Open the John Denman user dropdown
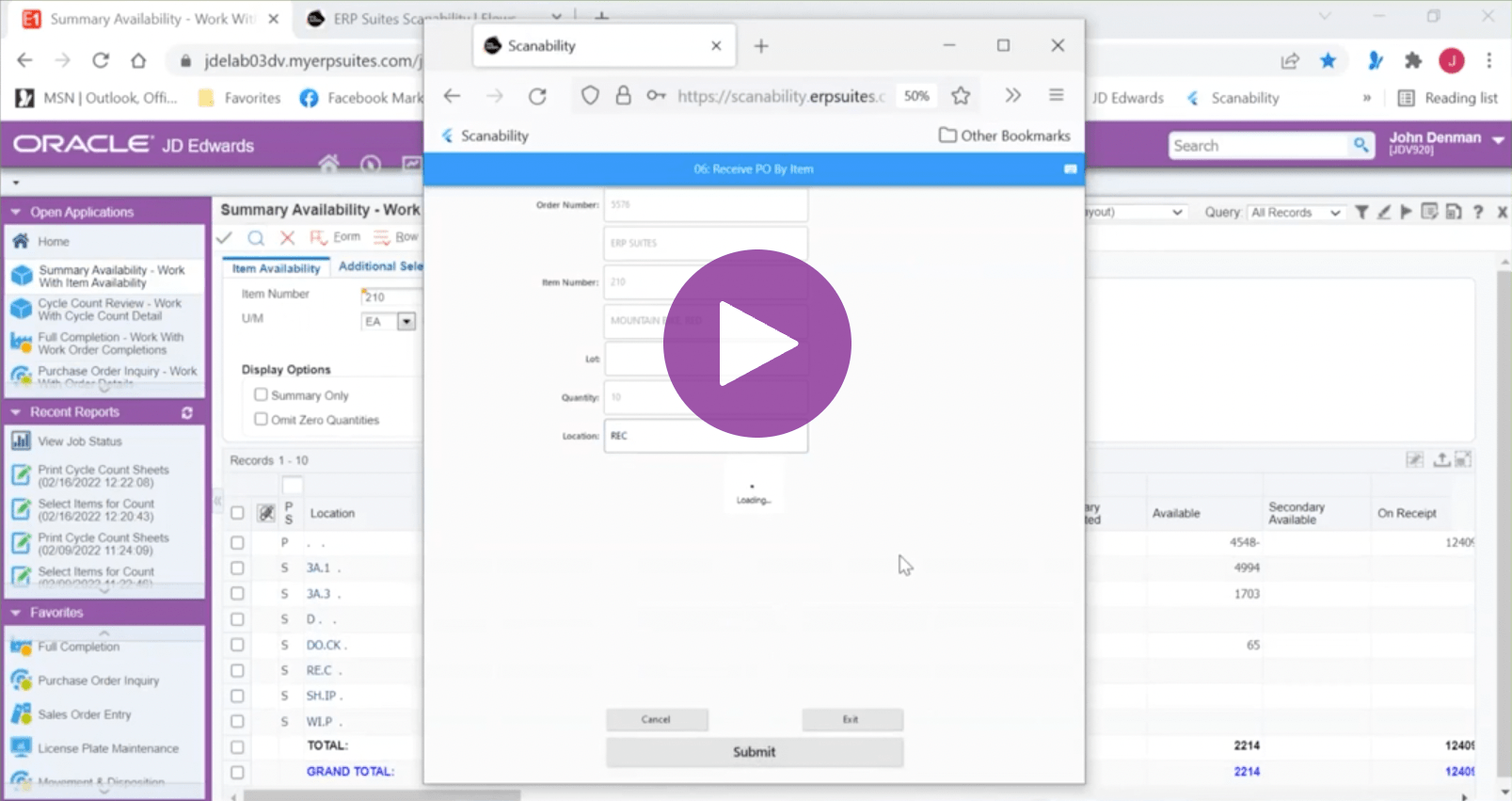This screenshot has width=1512, height=801. coord(1498,139)
